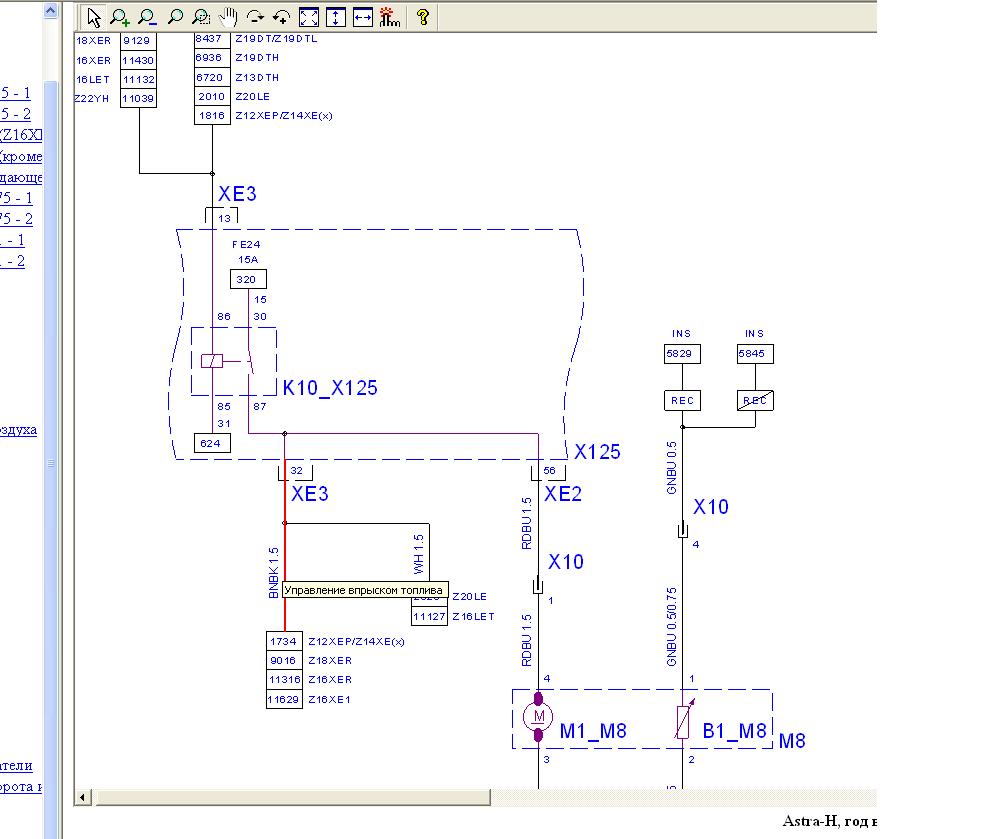
Task: Click reference box 9129 for 18XER
Action: [139, 41]
